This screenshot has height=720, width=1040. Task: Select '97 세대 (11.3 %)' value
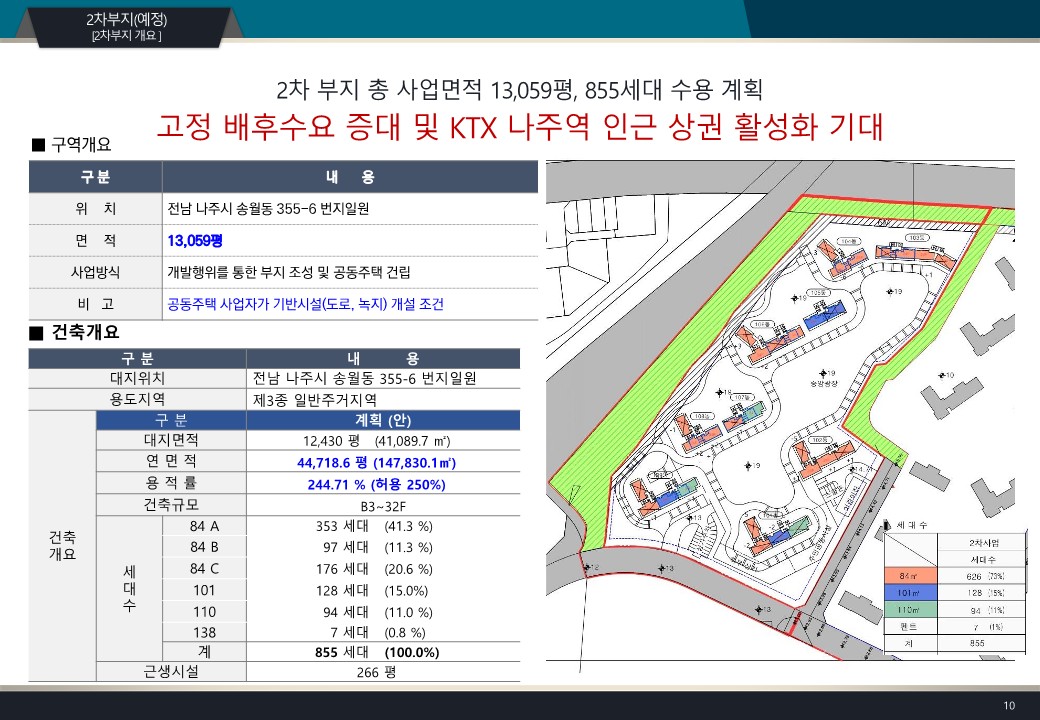(377, 548)
